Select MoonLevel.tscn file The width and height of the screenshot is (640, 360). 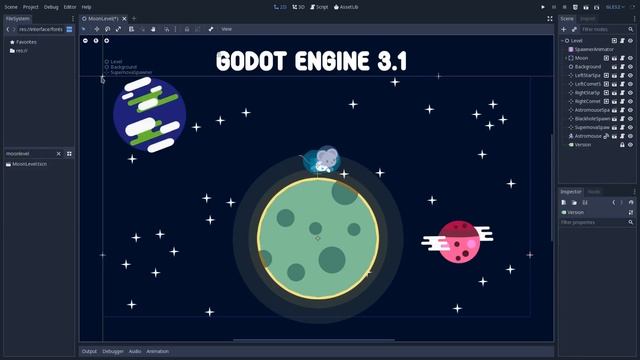27,164
